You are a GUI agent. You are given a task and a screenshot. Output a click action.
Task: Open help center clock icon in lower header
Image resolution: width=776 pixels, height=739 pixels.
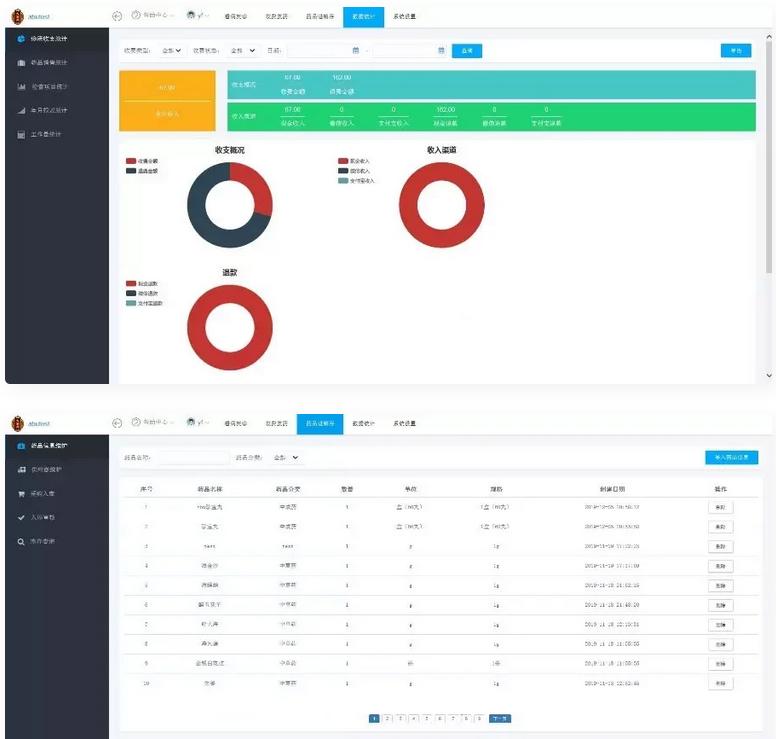pyautogui.click(x=136, y=422)
